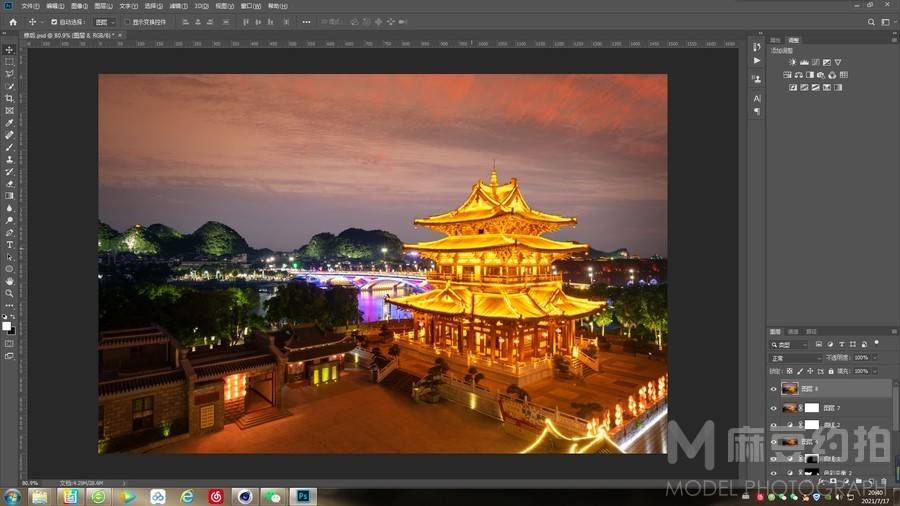Screen dimensions: 900x506
Task: Add an Invert adjustment
Action: [793, 87]
